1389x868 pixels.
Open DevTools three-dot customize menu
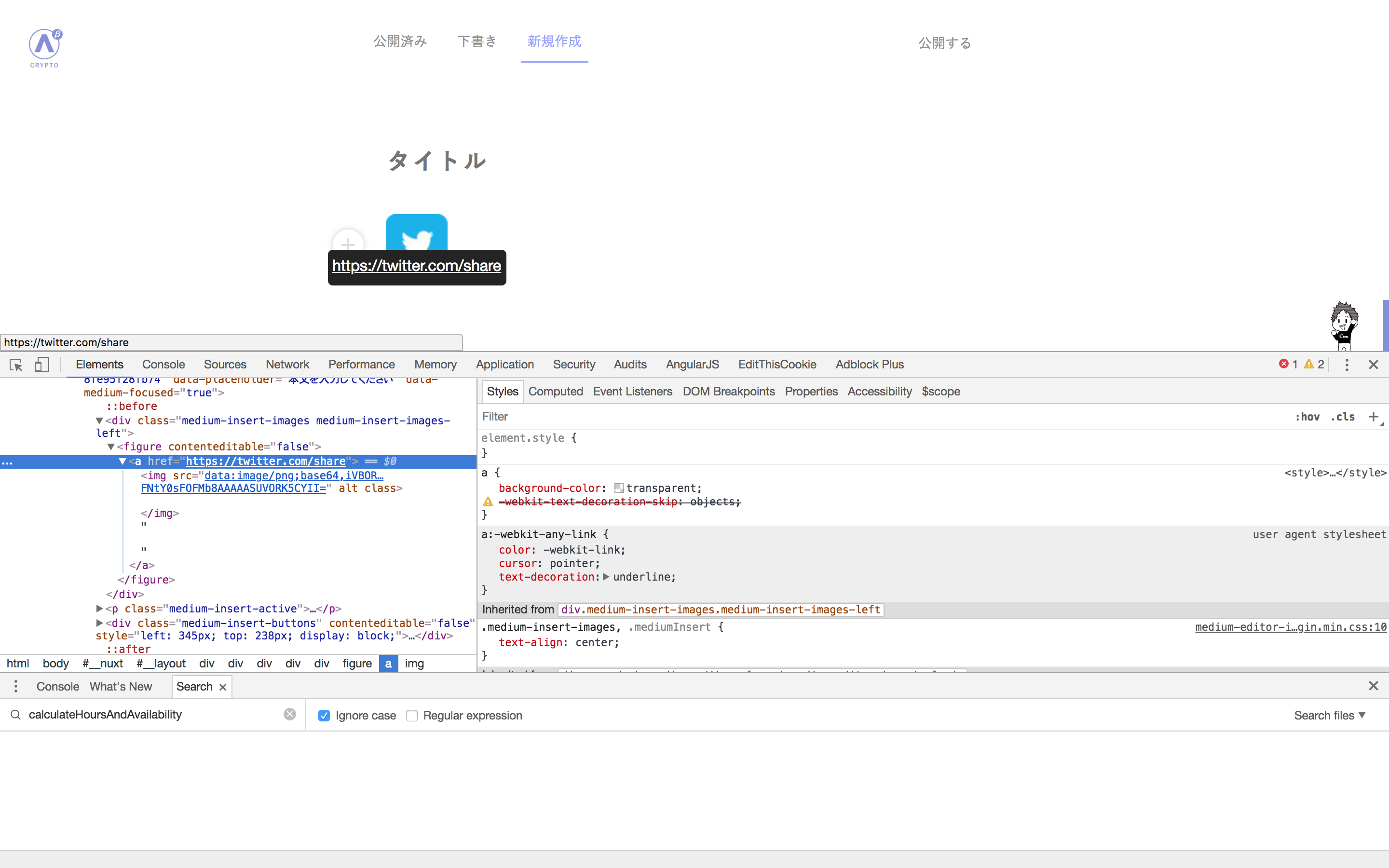click(x=1347, y=365)
